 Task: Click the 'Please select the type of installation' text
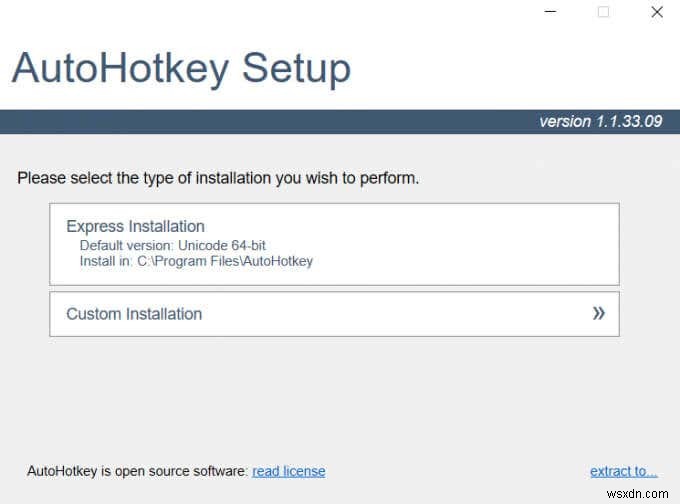[x=218, y=178]
